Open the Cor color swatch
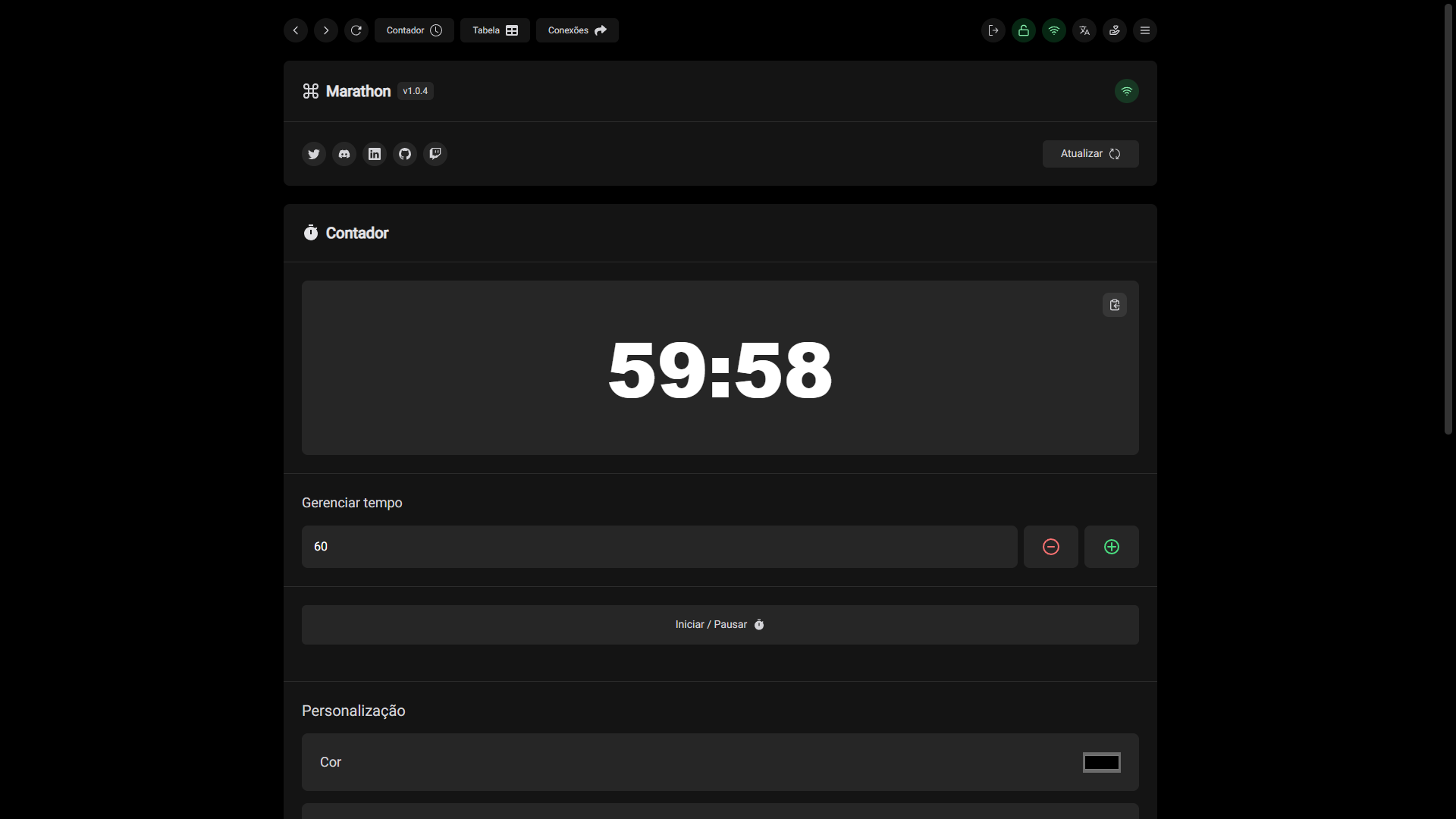The width and height of the screenshot is (1456, 819). 1101,762
